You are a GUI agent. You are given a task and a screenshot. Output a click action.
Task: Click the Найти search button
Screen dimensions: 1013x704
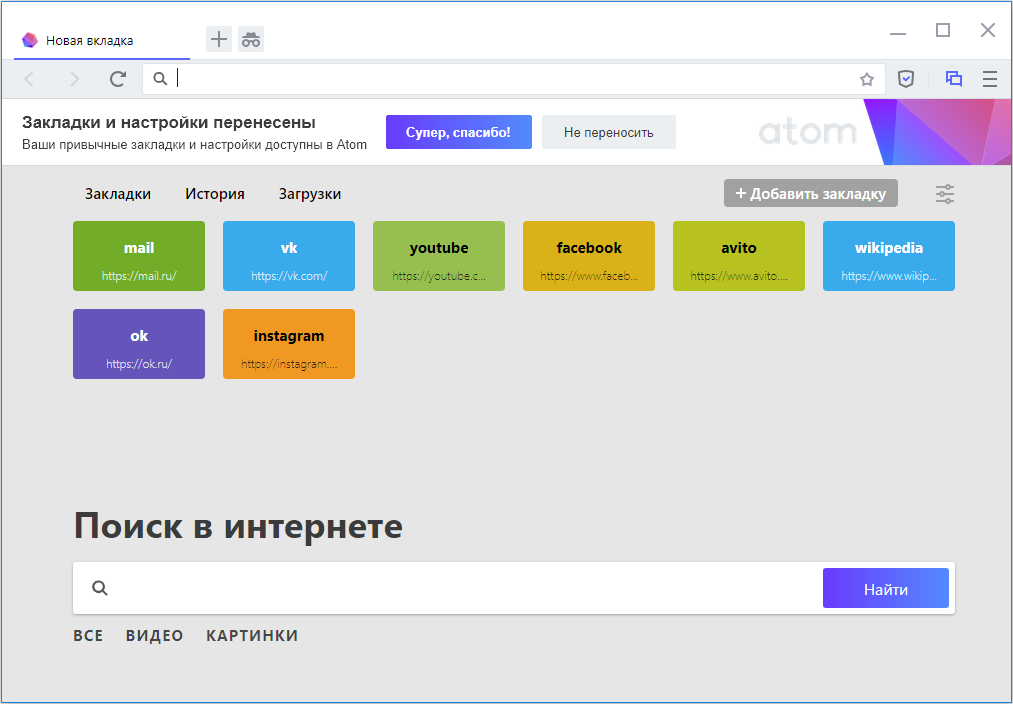click(x=886, y=588)
